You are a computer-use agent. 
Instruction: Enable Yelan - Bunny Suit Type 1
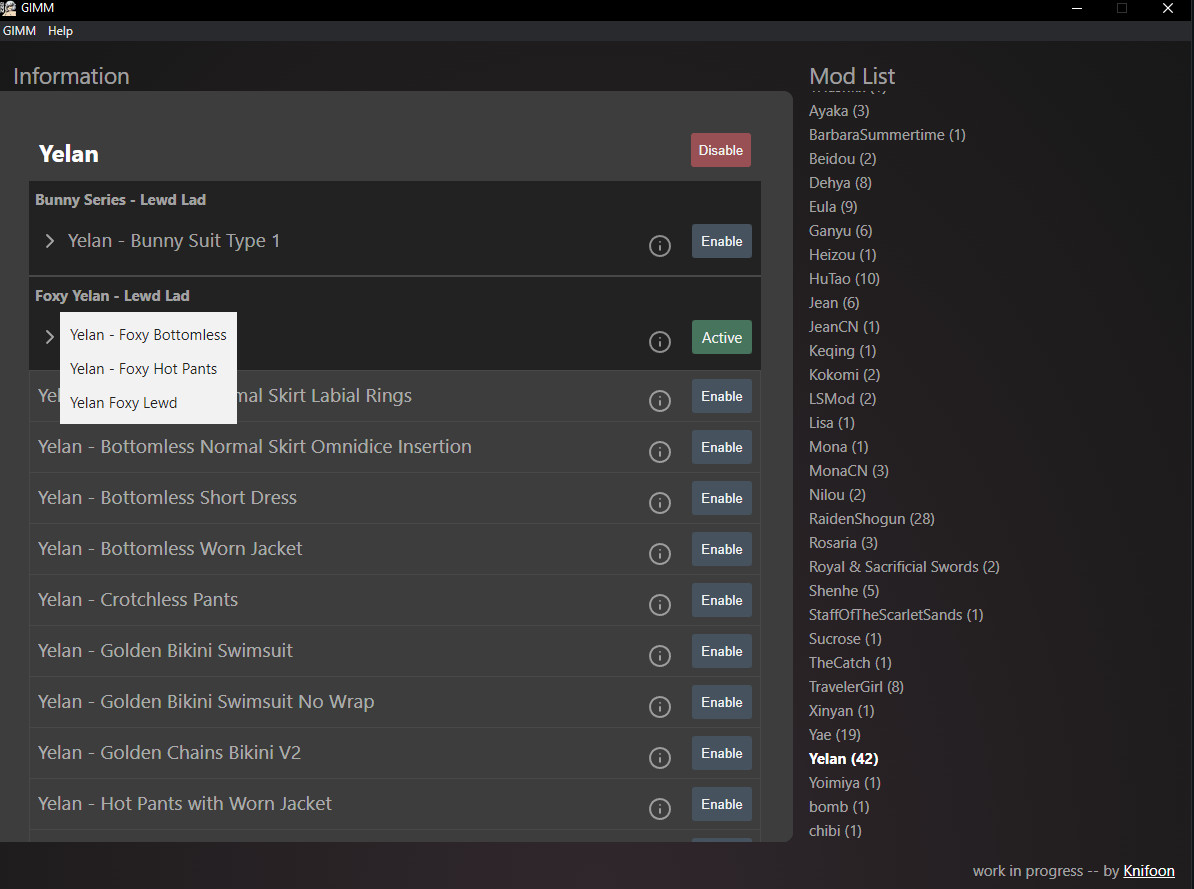tap(721, 241)
